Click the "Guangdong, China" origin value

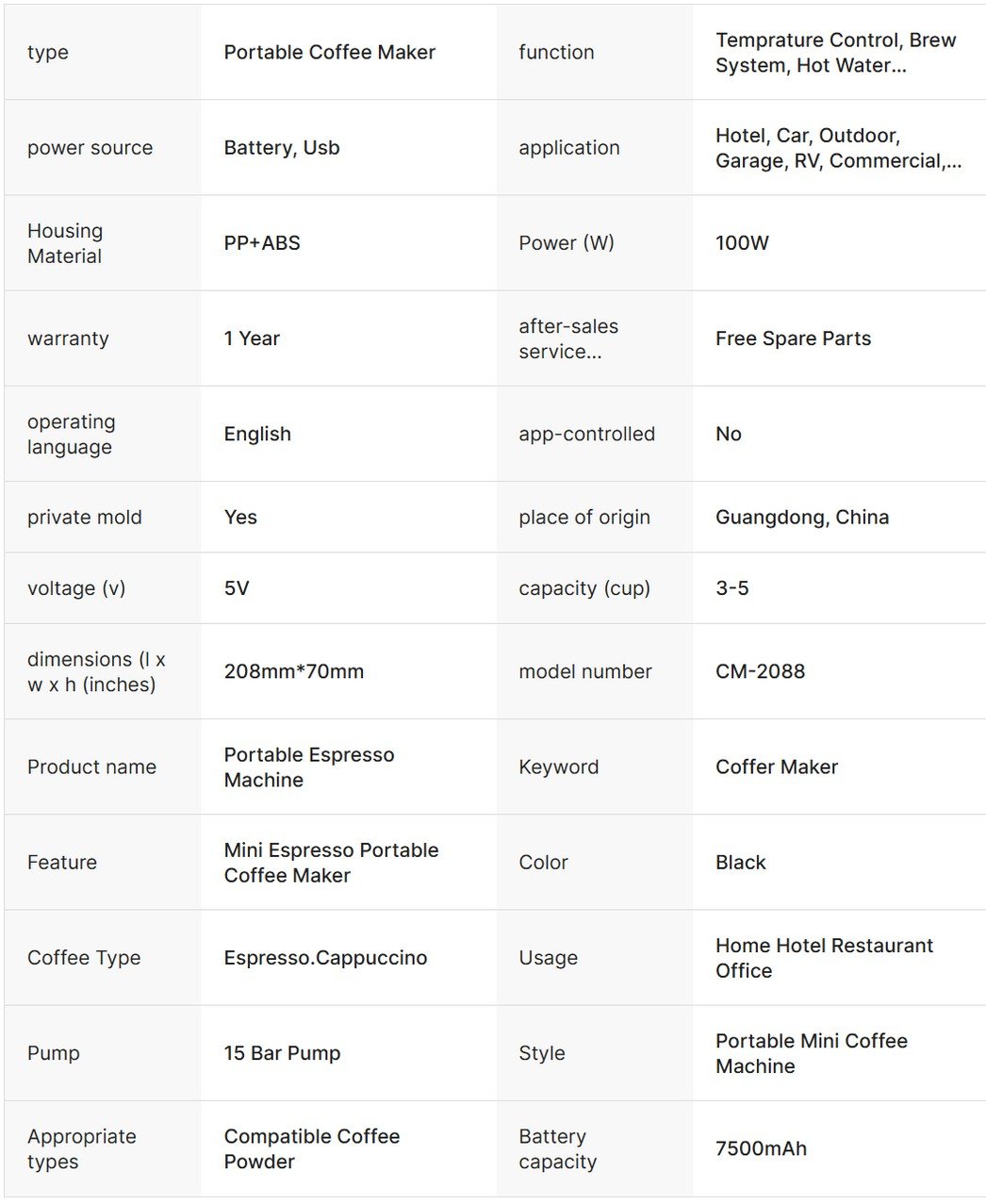click(x=801, y=517)
